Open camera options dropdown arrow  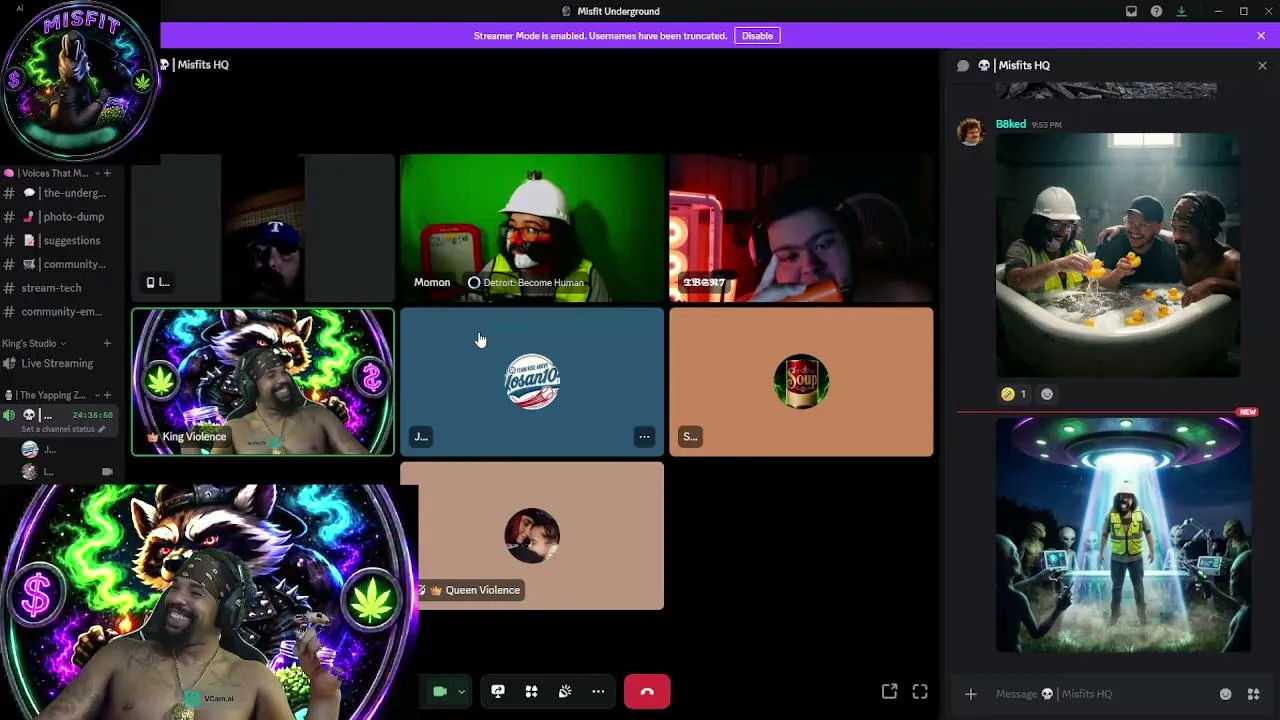coord(461,691)
